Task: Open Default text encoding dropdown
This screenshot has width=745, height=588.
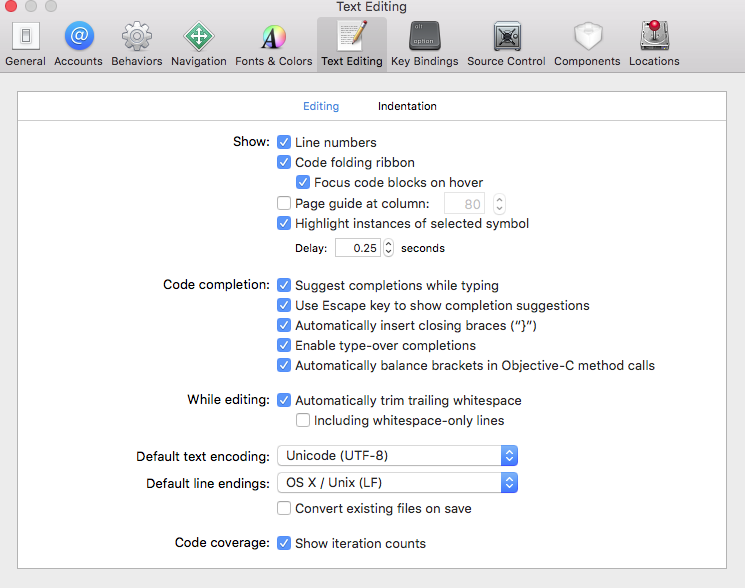Action: [x=397, y=455]
